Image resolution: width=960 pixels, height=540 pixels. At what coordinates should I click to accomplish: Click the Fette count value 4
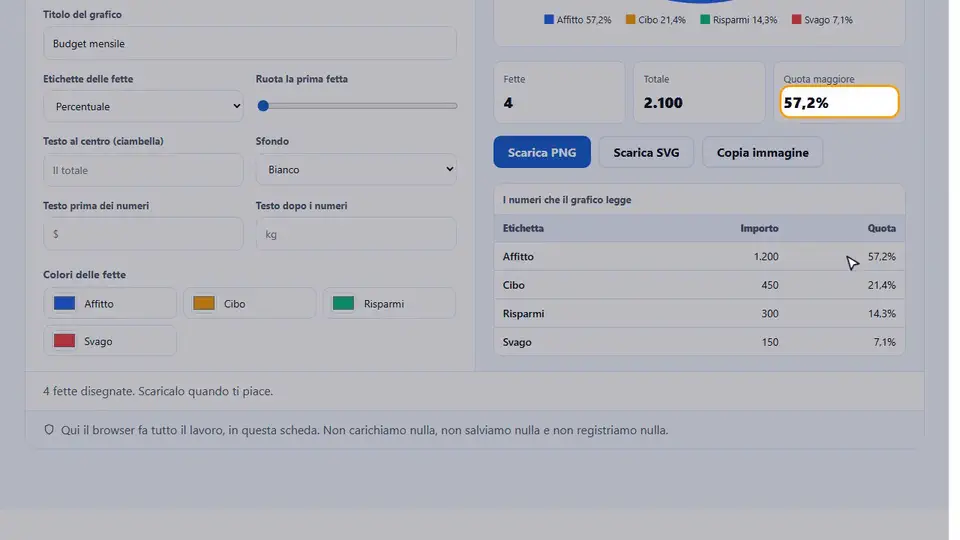(508, 103)
